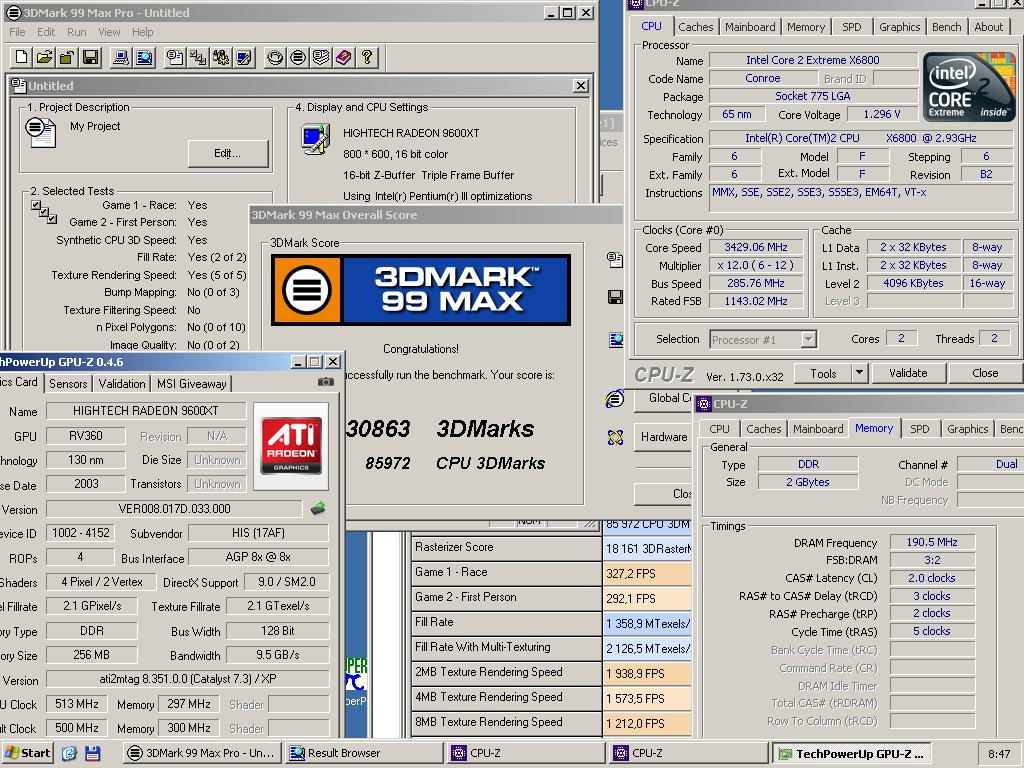Switch to Sensors tab in GPU-Z

coord(68,383)
